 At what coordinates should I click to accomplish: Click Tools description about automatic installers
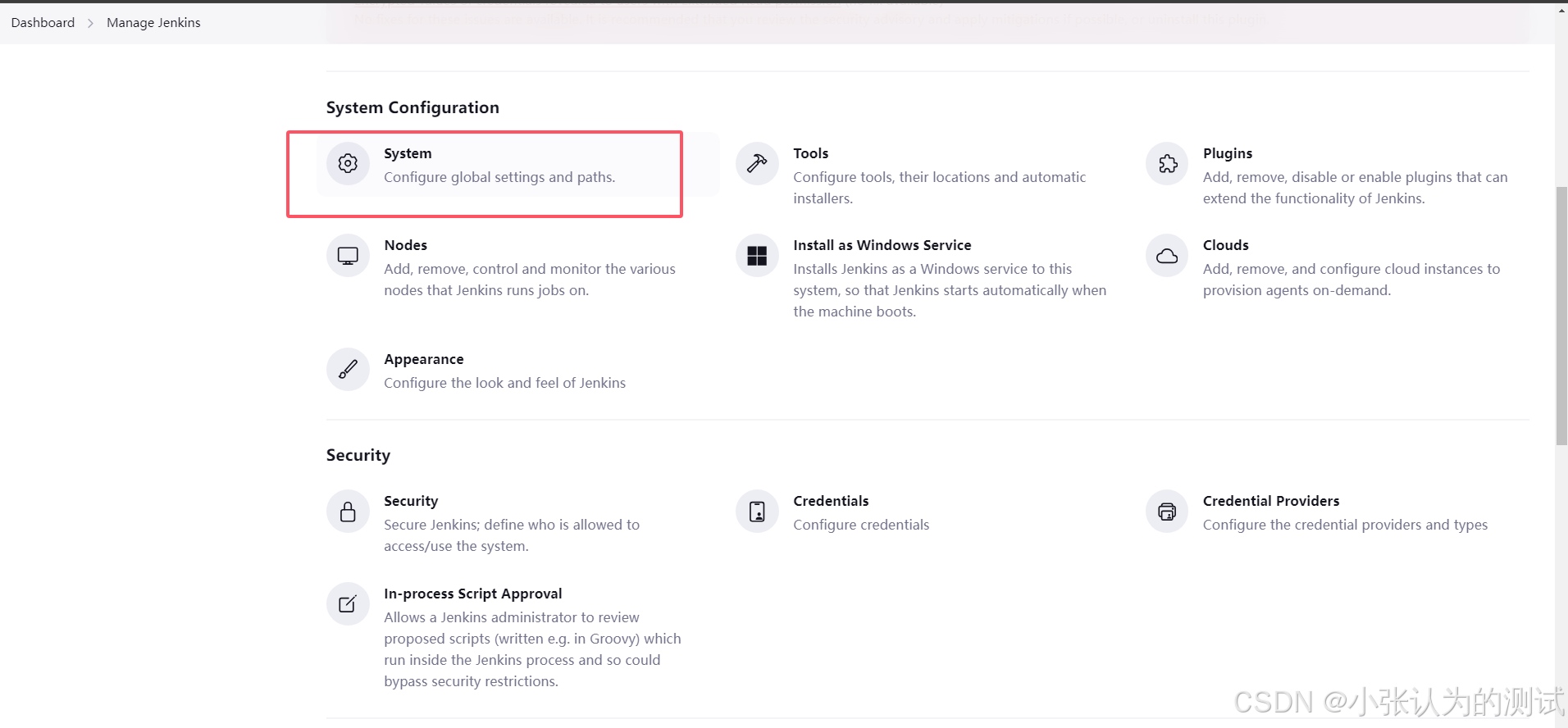point(939,188)
